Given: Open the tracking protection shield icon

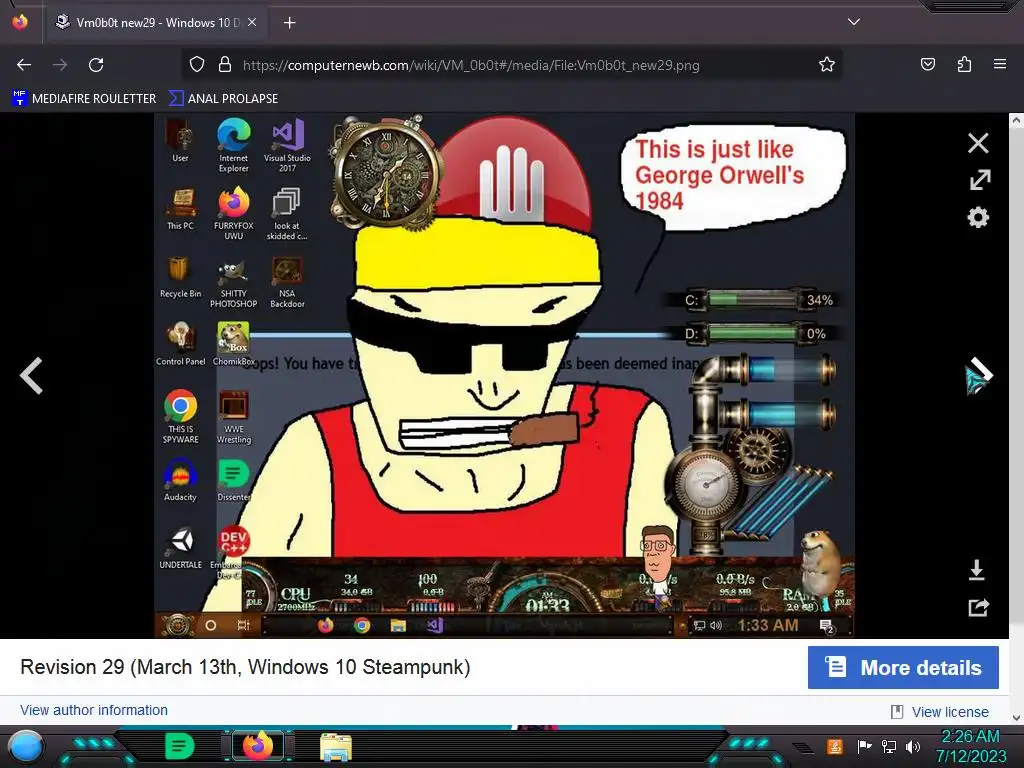Looking at the screenshot, I should pos(197,65).
